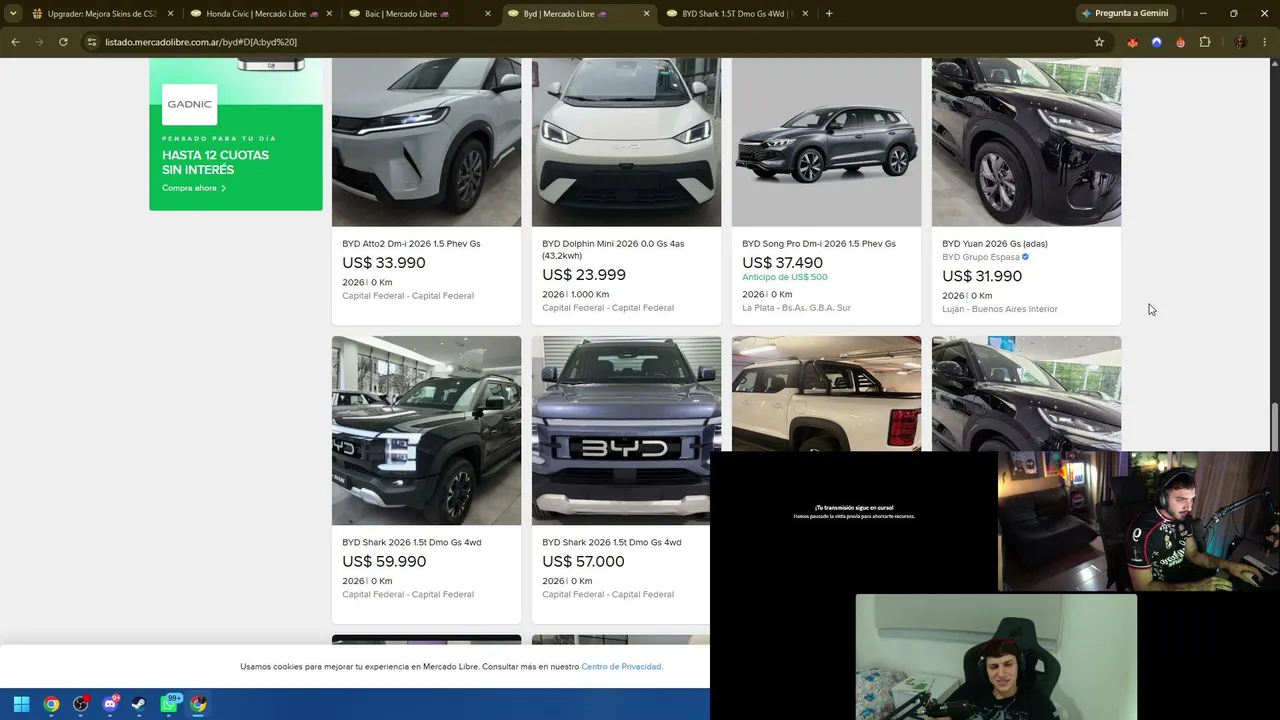Close the BYD Shark 1.5T tab
Viewport: 1280px width, 720px height.
point(805,14)
